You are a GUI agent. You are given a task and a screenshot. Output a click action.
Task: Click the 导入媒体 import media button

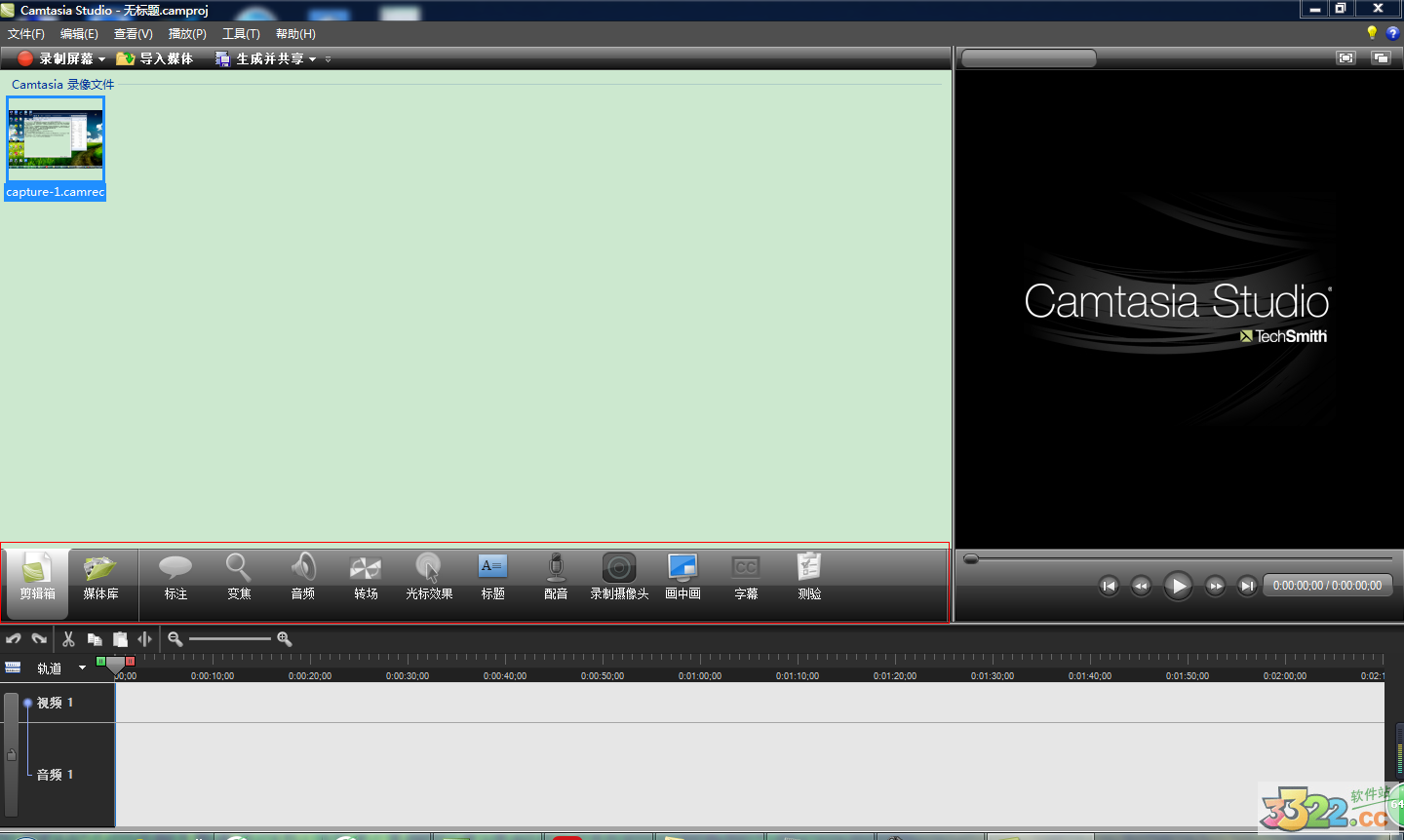click(155, 58)
